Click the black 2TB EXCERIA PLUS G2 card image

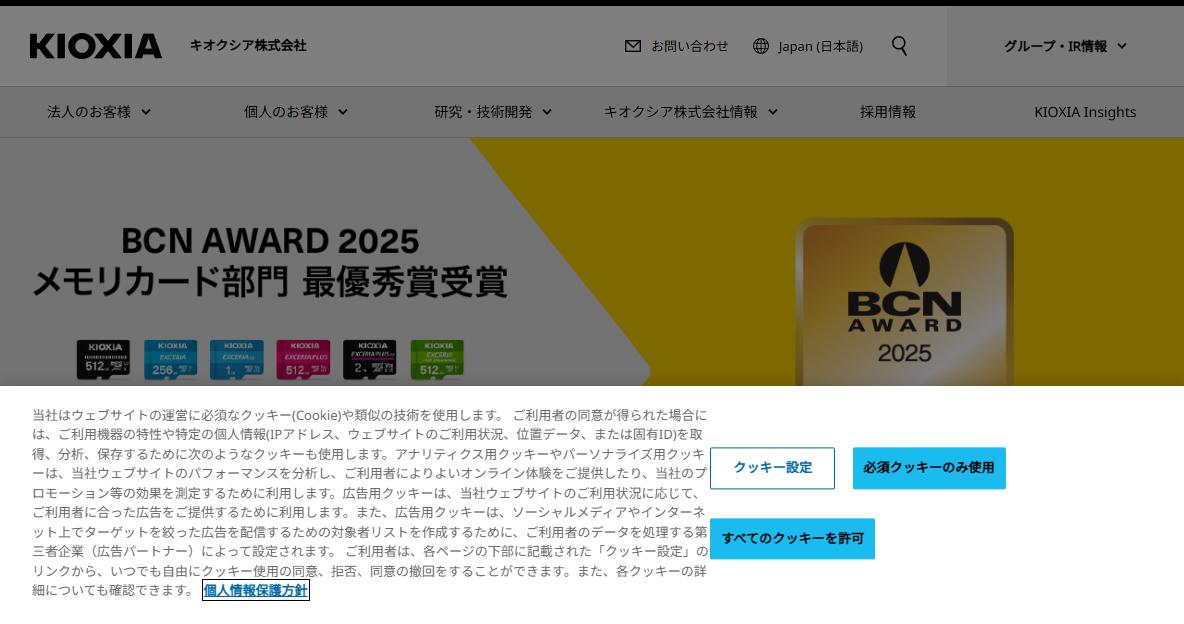pos(370,359)
